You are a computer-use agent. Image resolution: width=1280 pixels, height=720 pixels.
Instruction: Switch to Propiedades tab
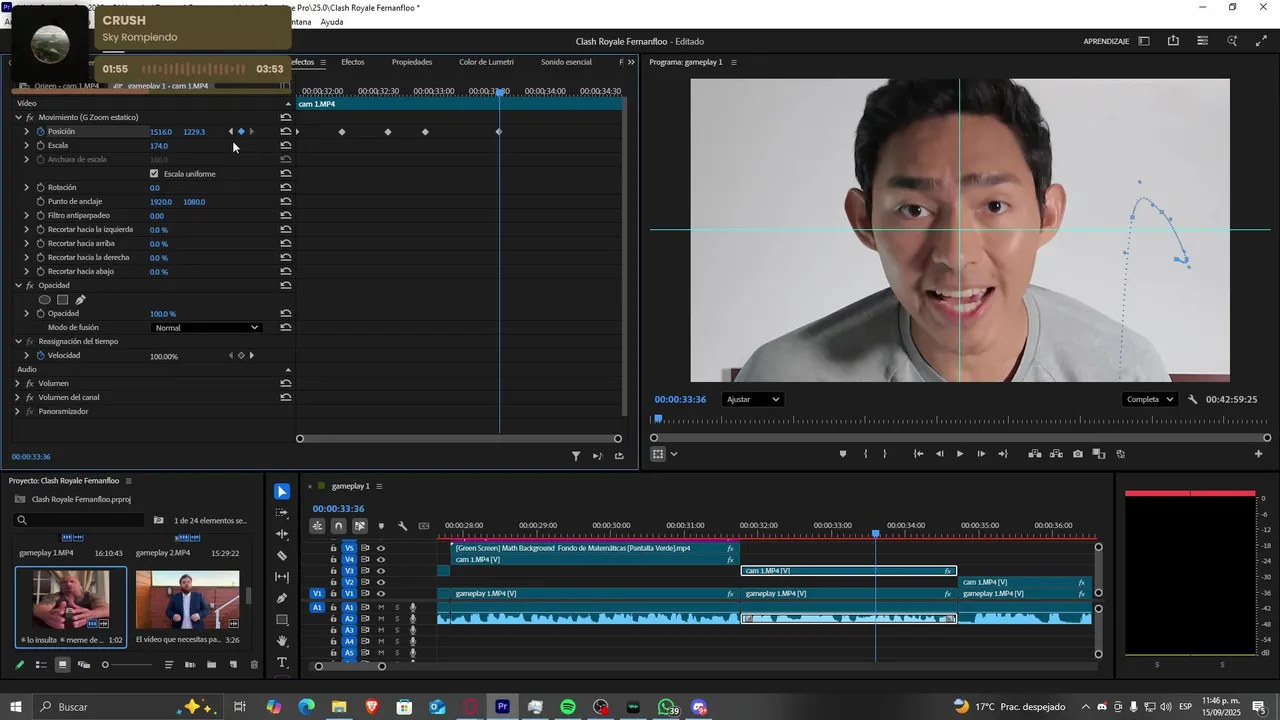pyautogui.click(x=412, y=62)
